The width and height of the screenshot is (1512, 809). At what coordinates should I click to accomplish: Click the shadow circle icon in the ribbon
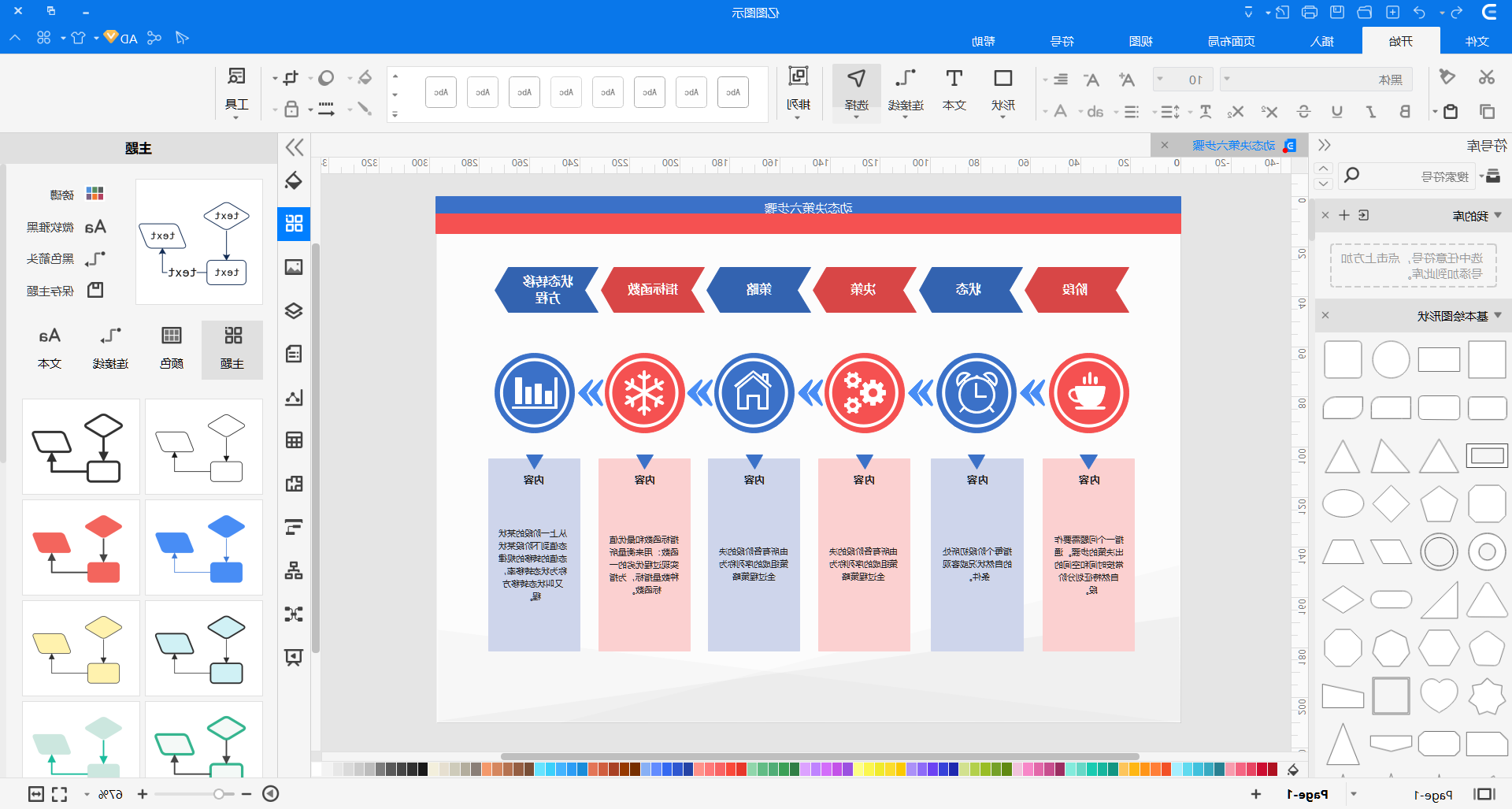(x=327, y=77)
